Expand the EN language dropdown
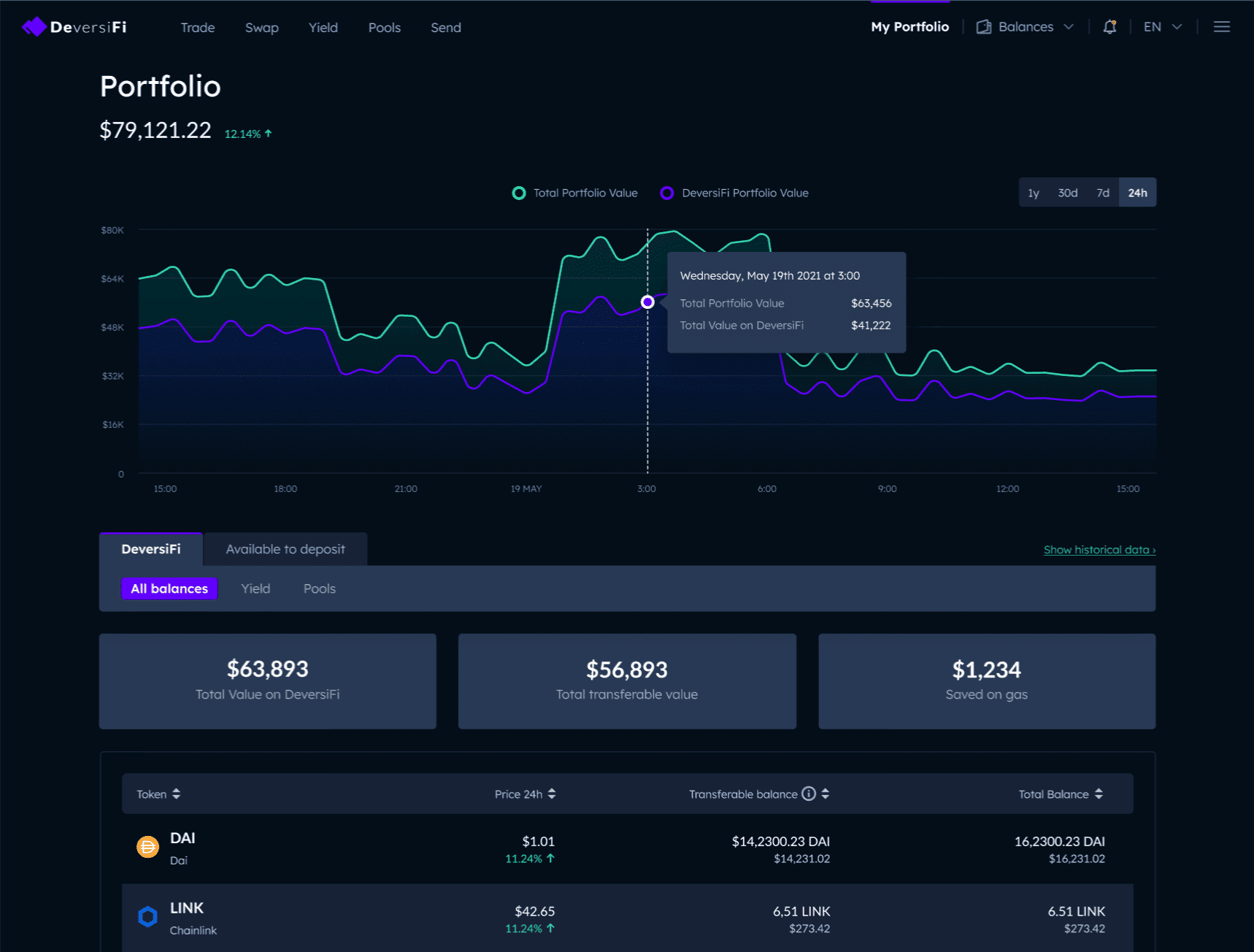Image resolution: width=1254 pixels, height=952 pixels. [1162, 27]
